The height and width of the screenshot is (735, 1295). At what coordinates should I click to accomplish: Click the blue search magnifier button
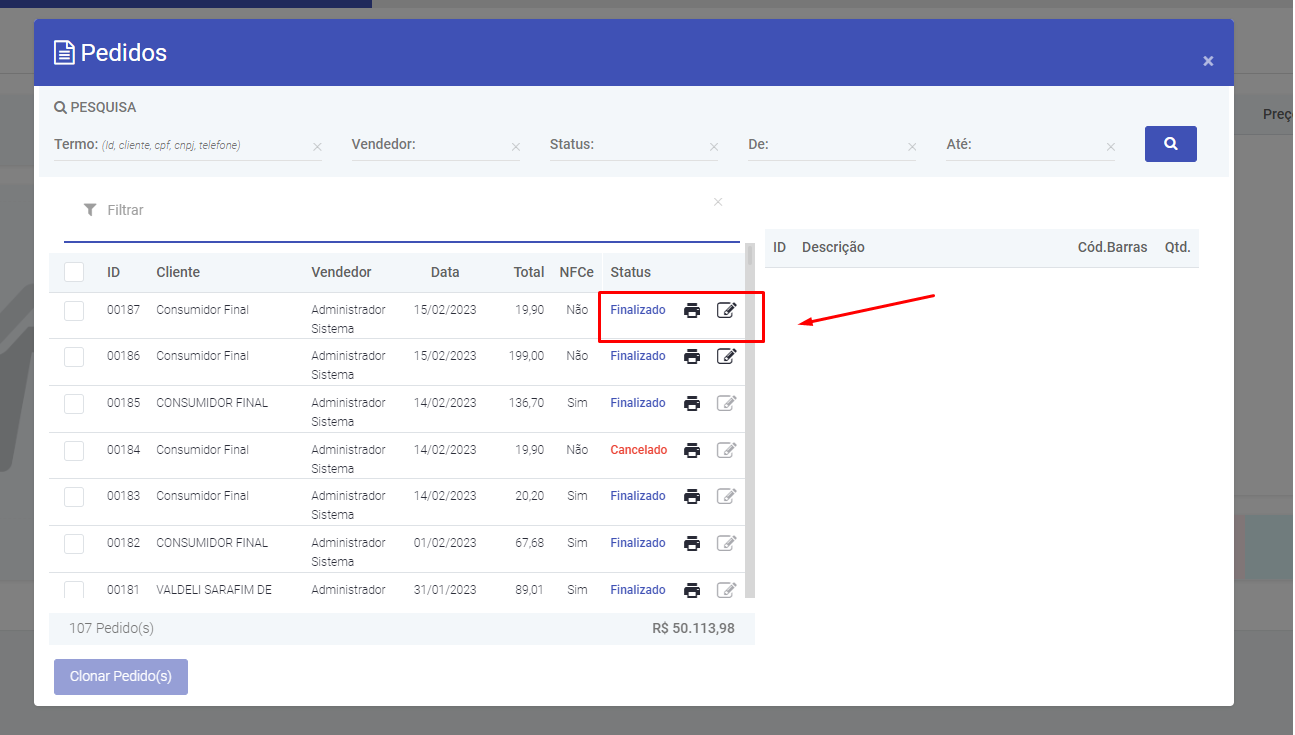click(x=1170, y=144)
